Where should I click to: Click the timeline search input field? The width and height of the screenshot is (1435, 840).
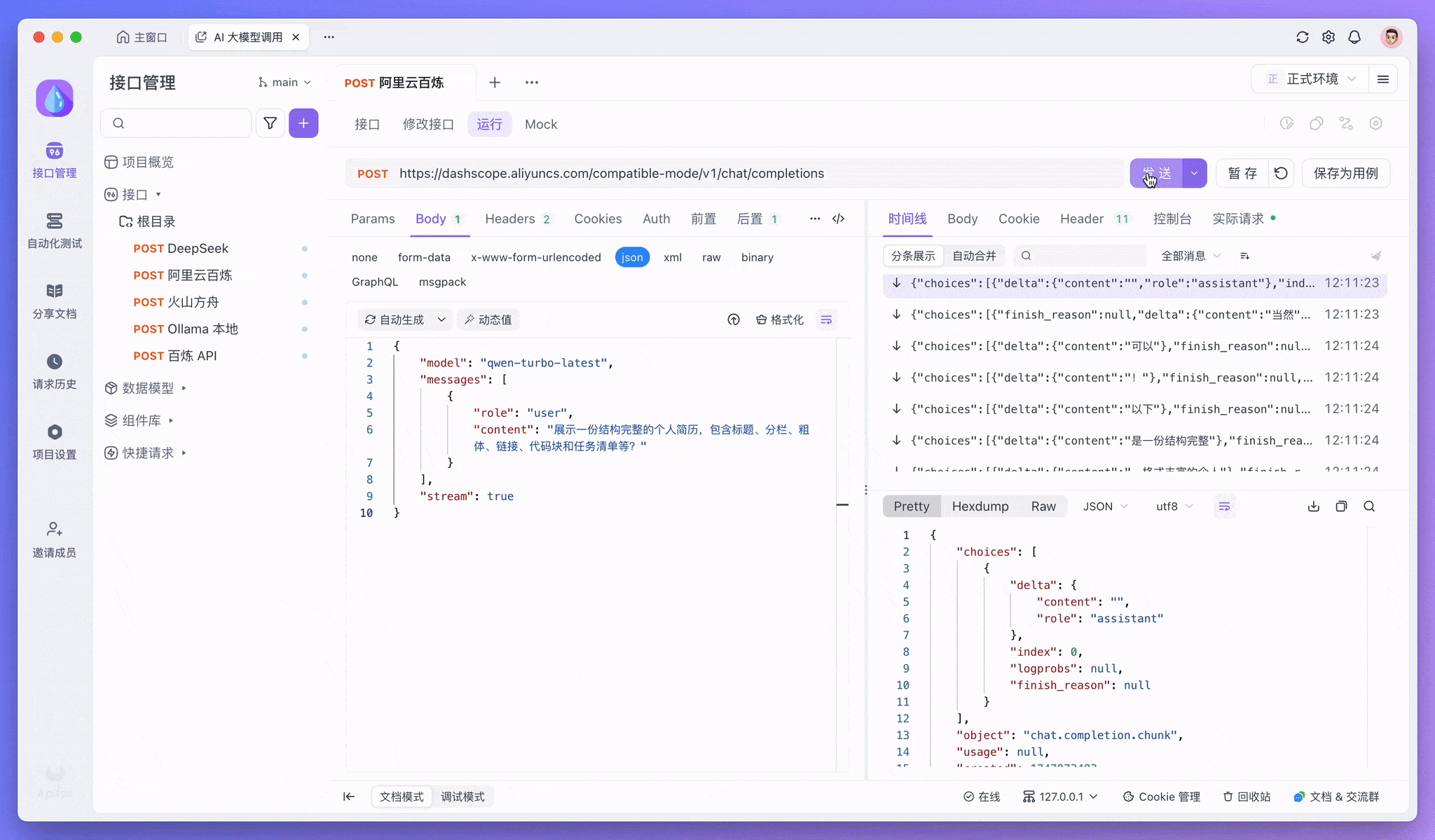1083,256
